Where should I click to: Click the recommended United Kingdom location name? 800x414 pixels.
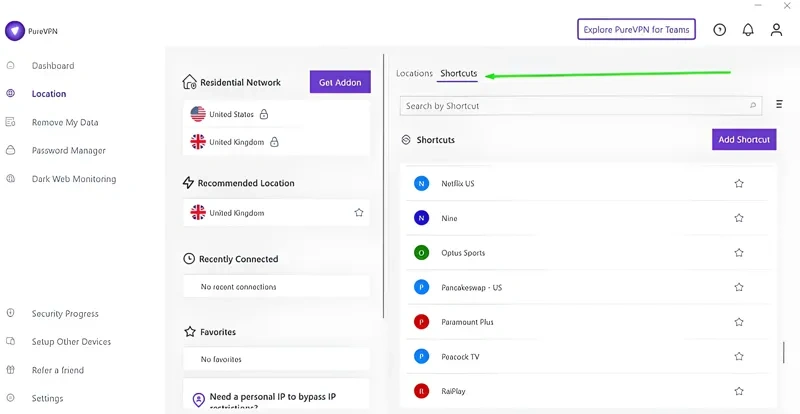pyautogui.click(x=237, y=213)
